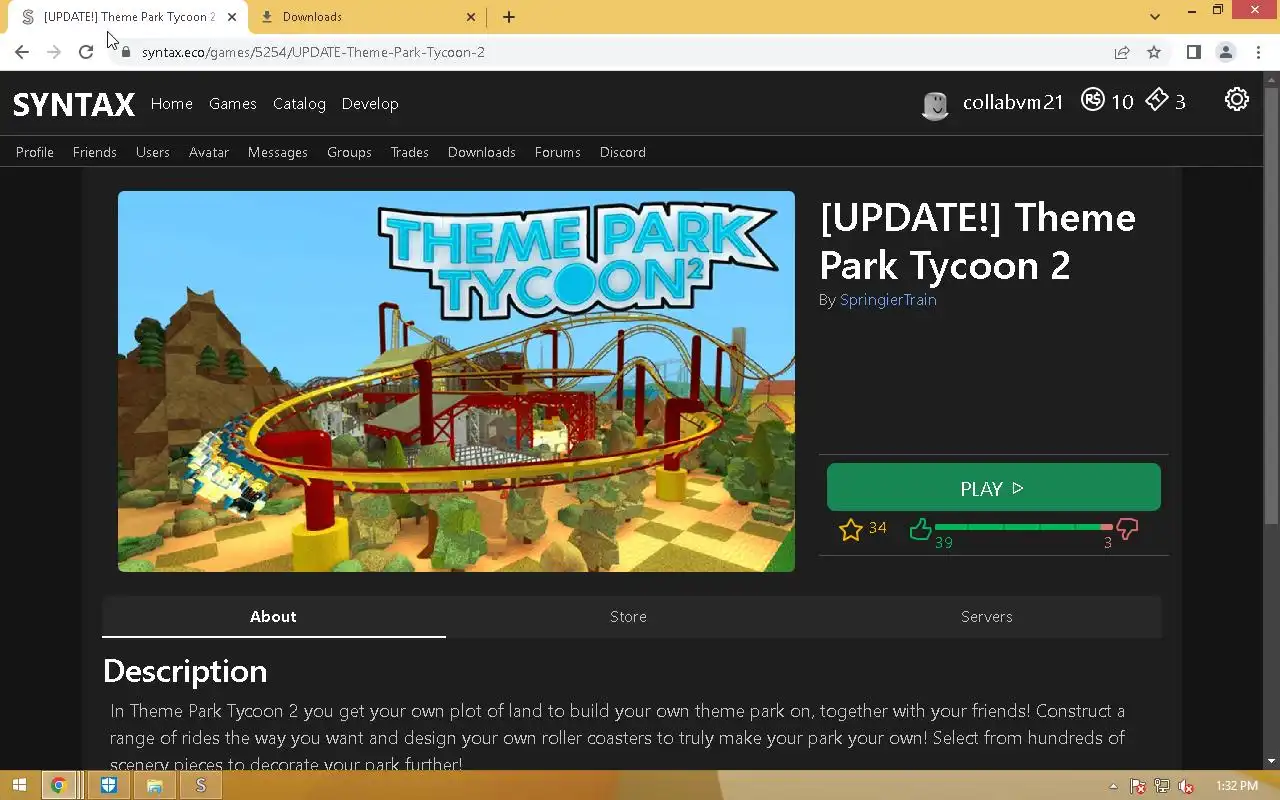Image resolution: width=1280 pixels, height=800 pixels.
Task: Click network icon in system tray
Action: (1162, 787)
